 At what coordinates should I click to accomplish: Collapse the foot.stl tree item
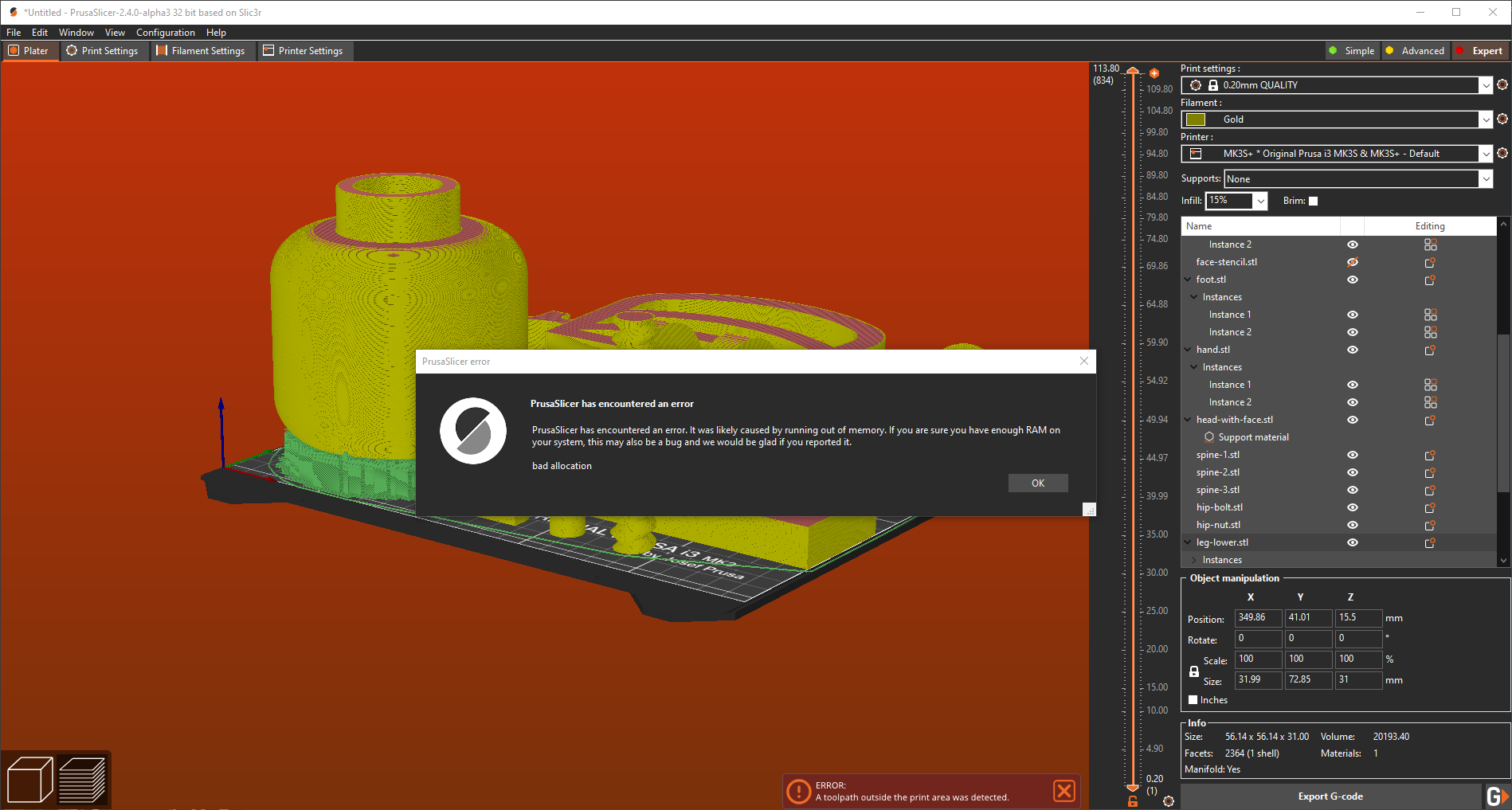(1187, 279)
